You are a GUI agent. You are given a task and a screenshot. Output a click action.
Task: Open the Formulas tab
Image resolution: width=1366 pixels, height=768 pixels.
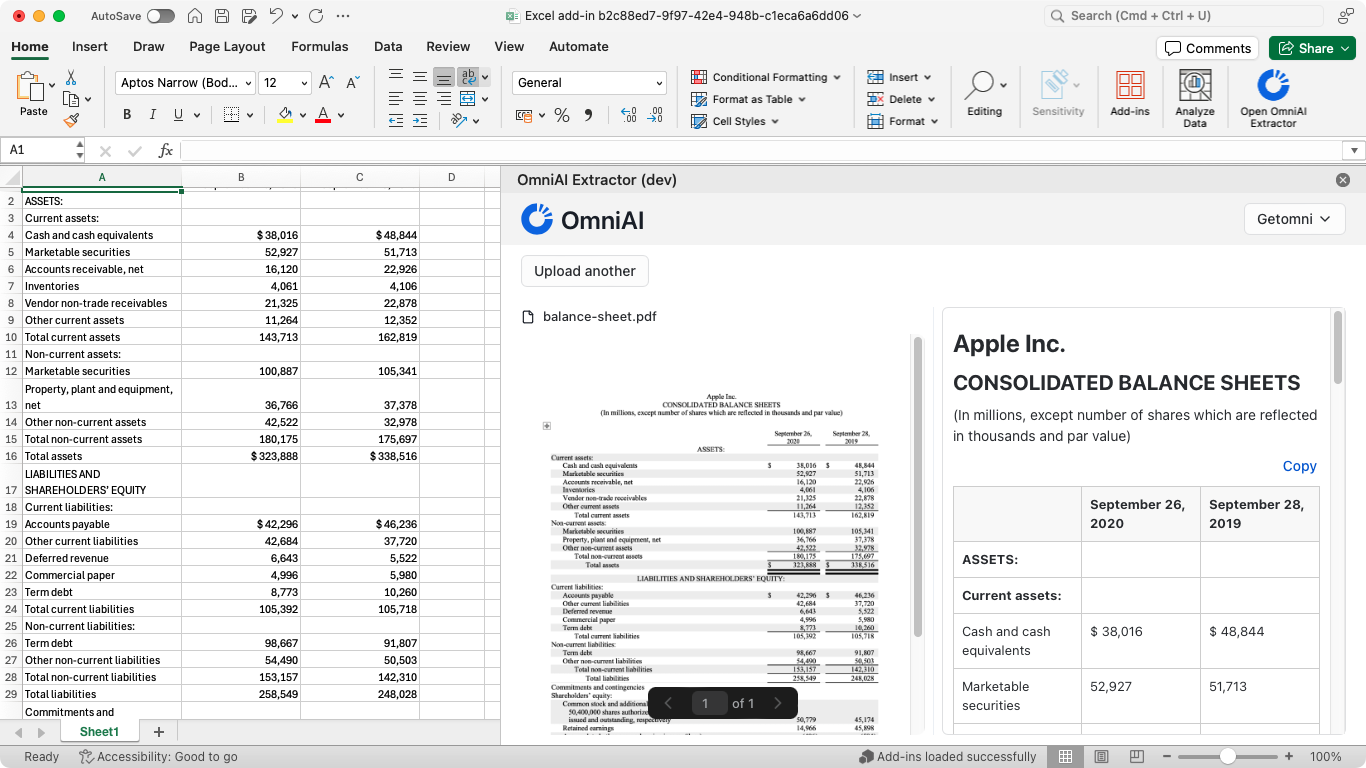(320, 46)
